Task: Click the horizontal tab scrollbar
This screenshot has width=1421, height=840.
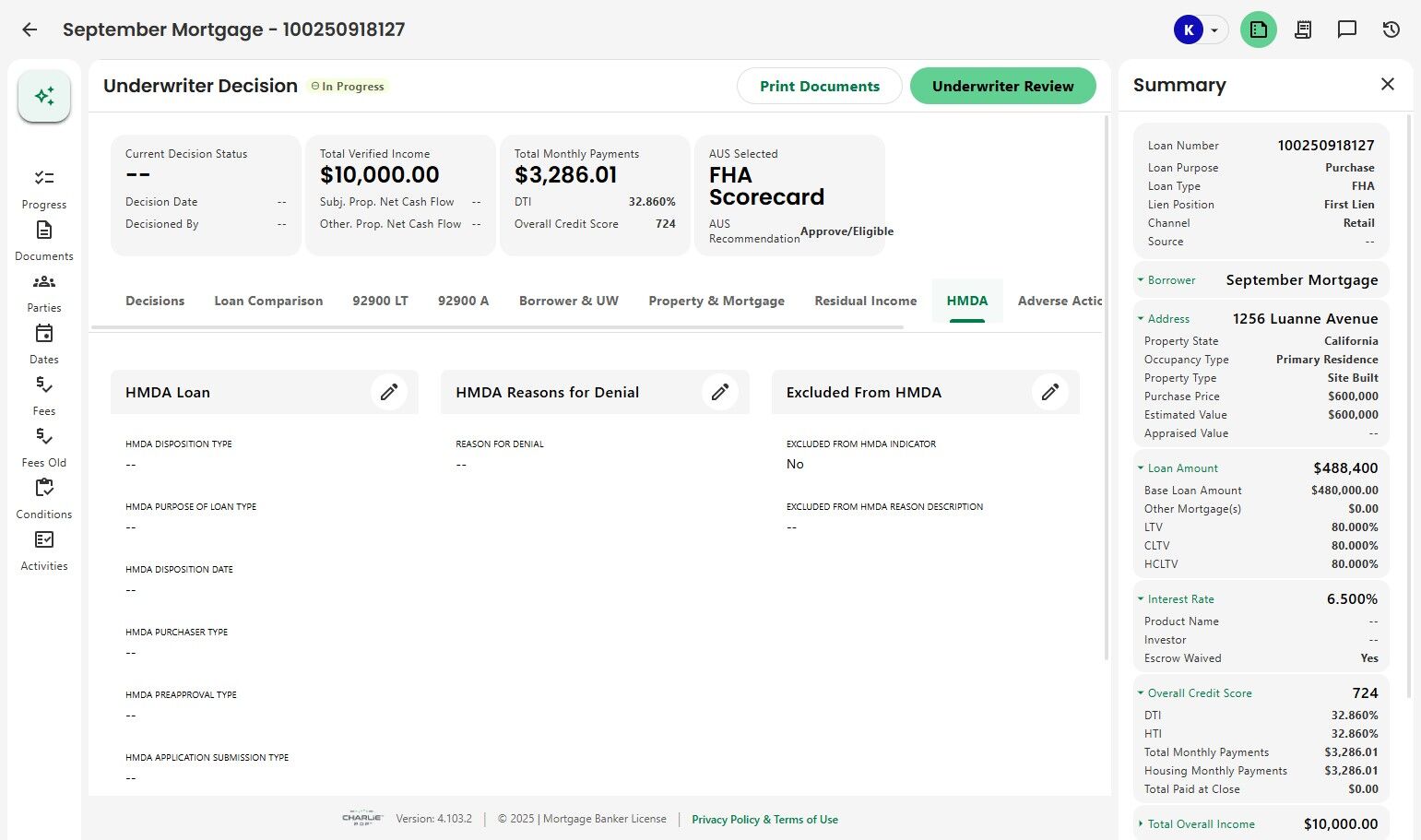Action: click(x=497, y=326)
